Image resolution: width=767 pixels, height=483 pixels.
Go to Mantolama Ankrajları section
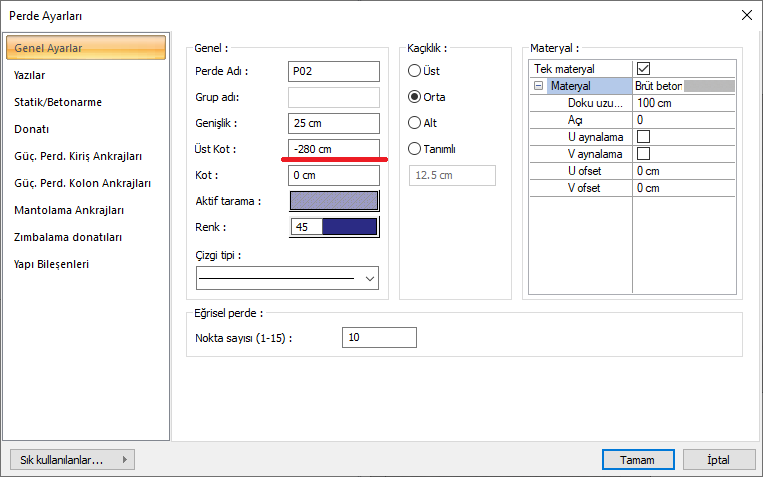click(x=68, y=210)
